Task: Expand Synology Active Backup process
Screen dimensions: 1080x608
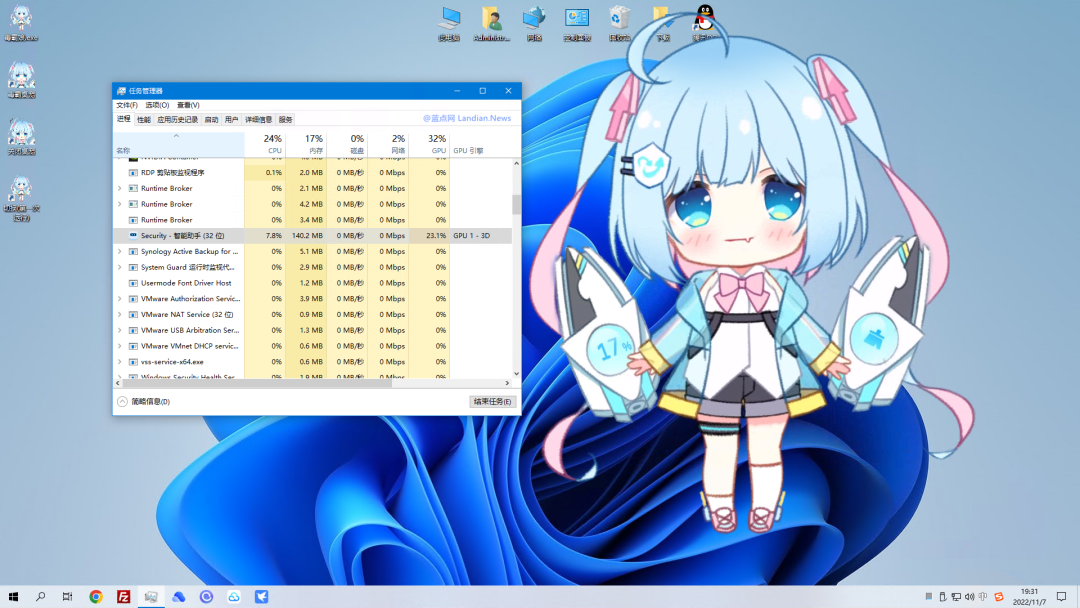Action: pyautogui.click(x=119, y=252)
